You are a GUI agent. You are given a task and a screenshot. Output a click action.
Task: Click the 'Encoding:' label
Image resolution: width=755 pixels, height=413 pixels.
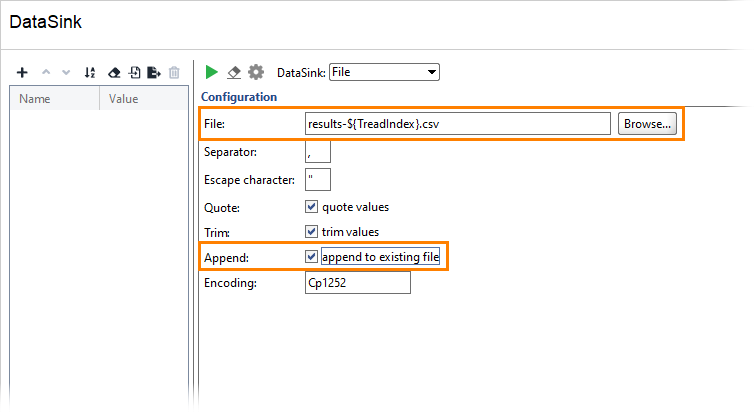230,283
